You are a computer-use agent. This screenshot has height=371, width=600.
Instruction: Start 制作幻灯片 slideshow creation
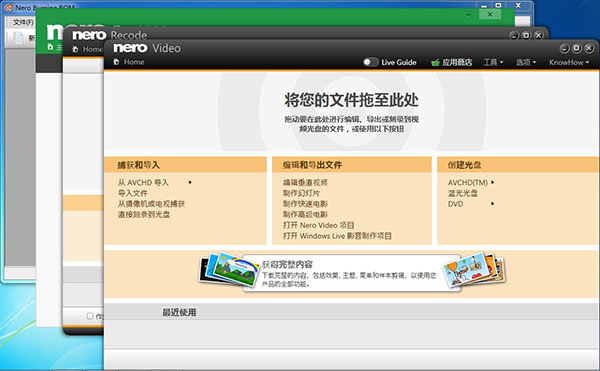301,193
